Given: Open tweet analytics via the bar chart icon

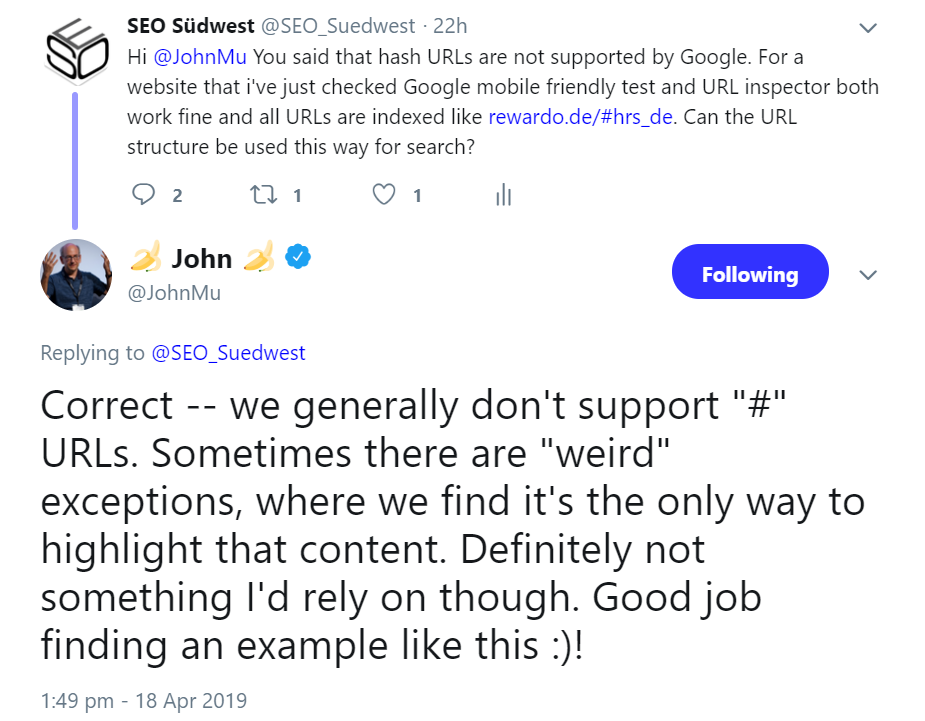Looking at the screenshot, I should [503, 195].
